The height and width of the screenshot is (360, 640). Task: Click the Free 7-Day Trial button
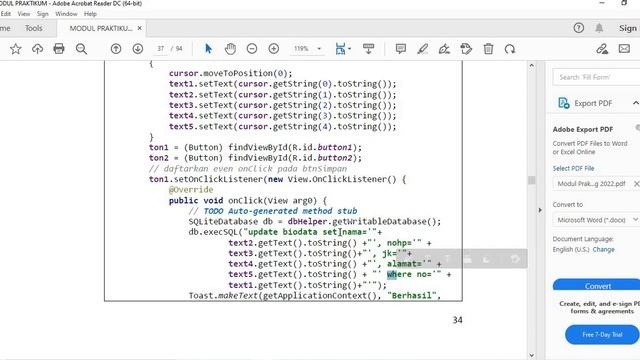pos(602,334)
